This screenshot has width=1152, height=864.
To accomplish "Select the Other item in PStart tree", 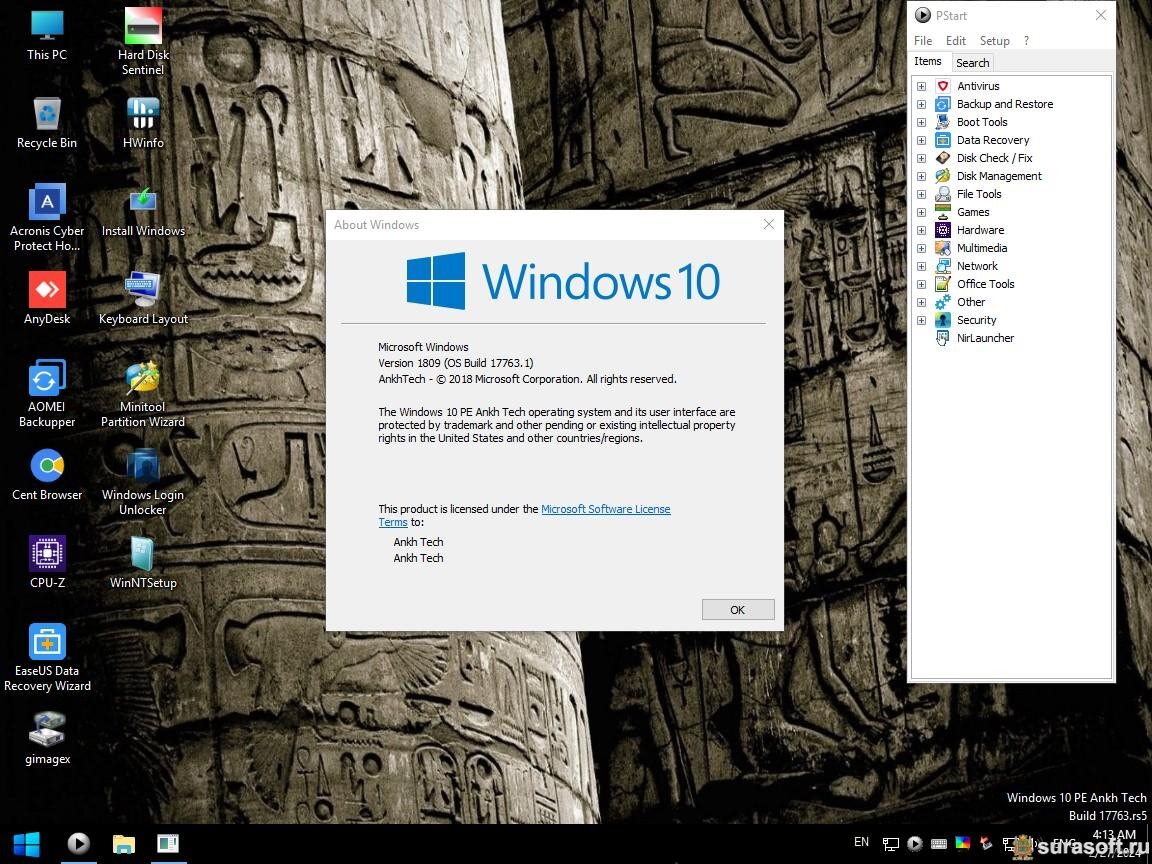I will 971,302.
